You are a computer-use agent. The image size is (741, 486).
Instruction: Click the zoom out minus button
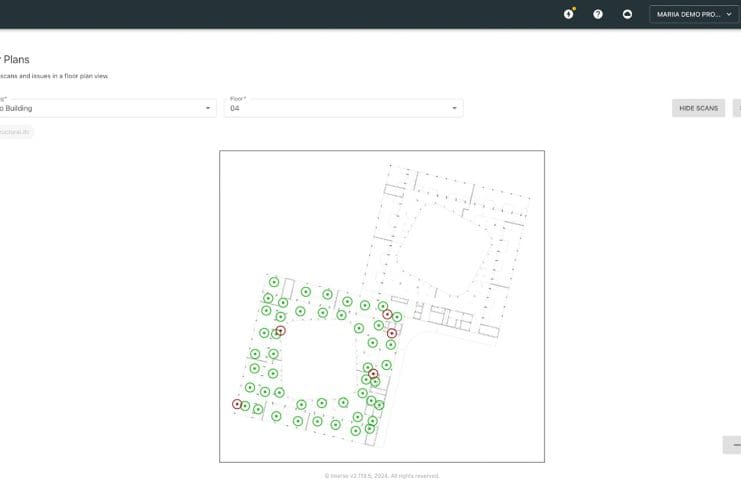(x=735, y=444)
